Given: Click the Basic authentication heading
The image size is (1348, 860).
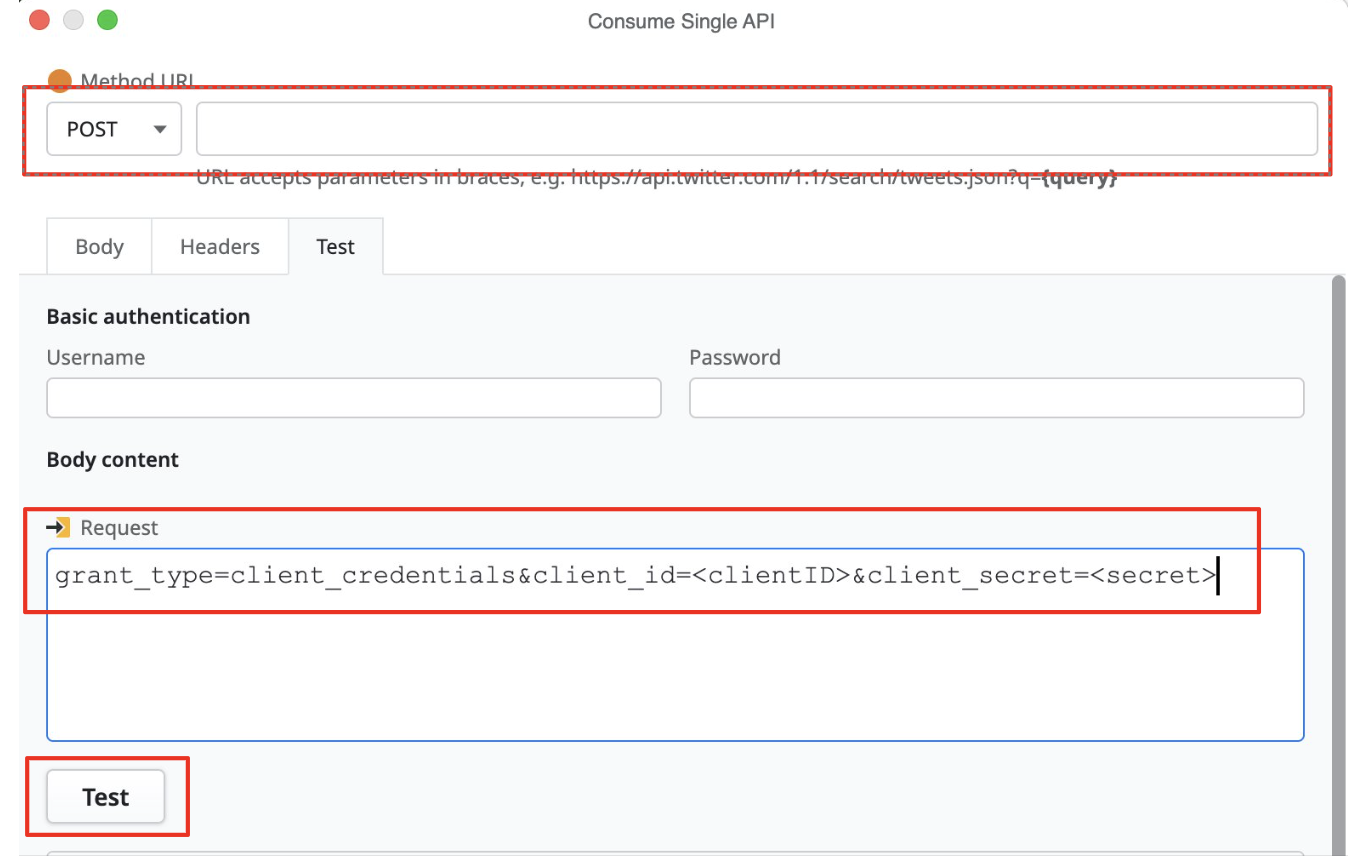Looking at the screenshot, I should 147,316.
